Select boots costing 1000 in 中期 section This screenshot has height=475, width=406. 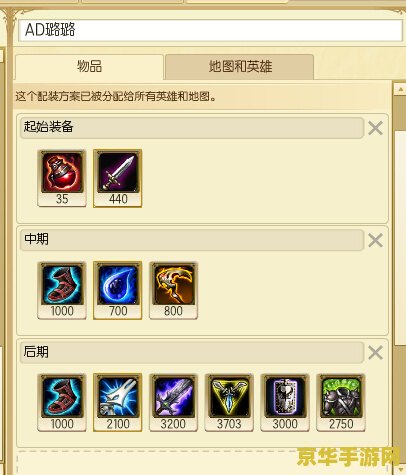[62, 290]
